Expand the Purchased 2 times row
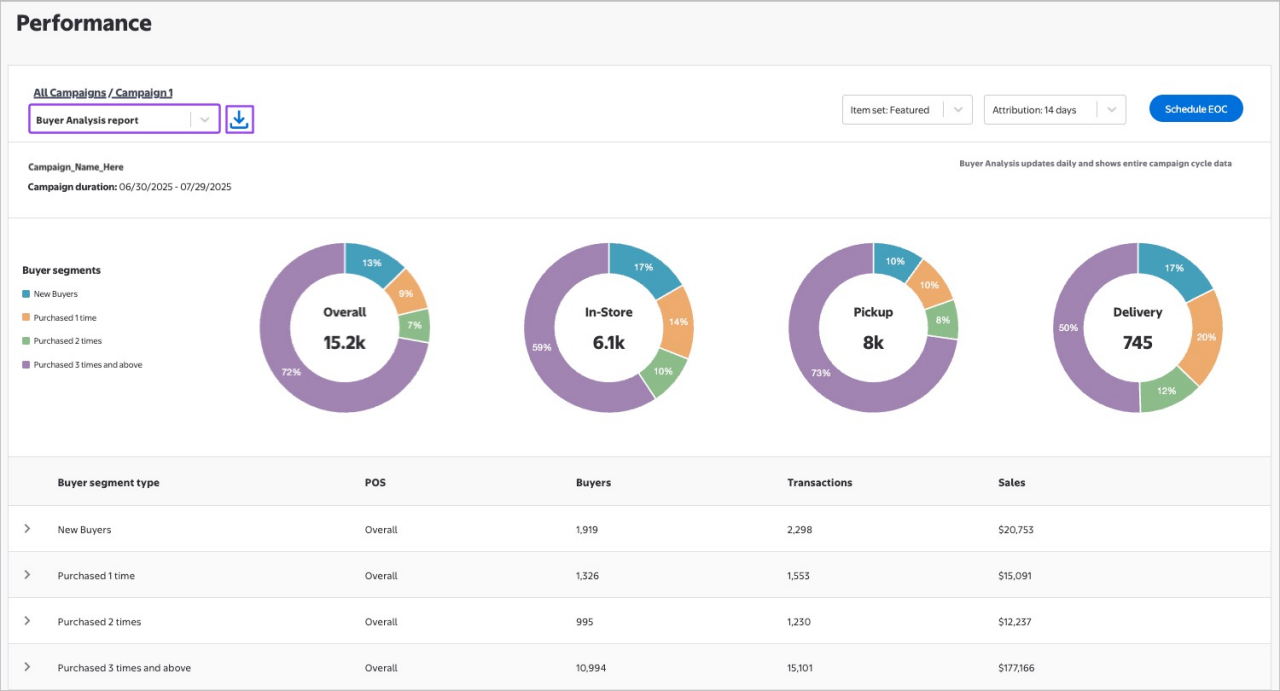 (28, 621)
